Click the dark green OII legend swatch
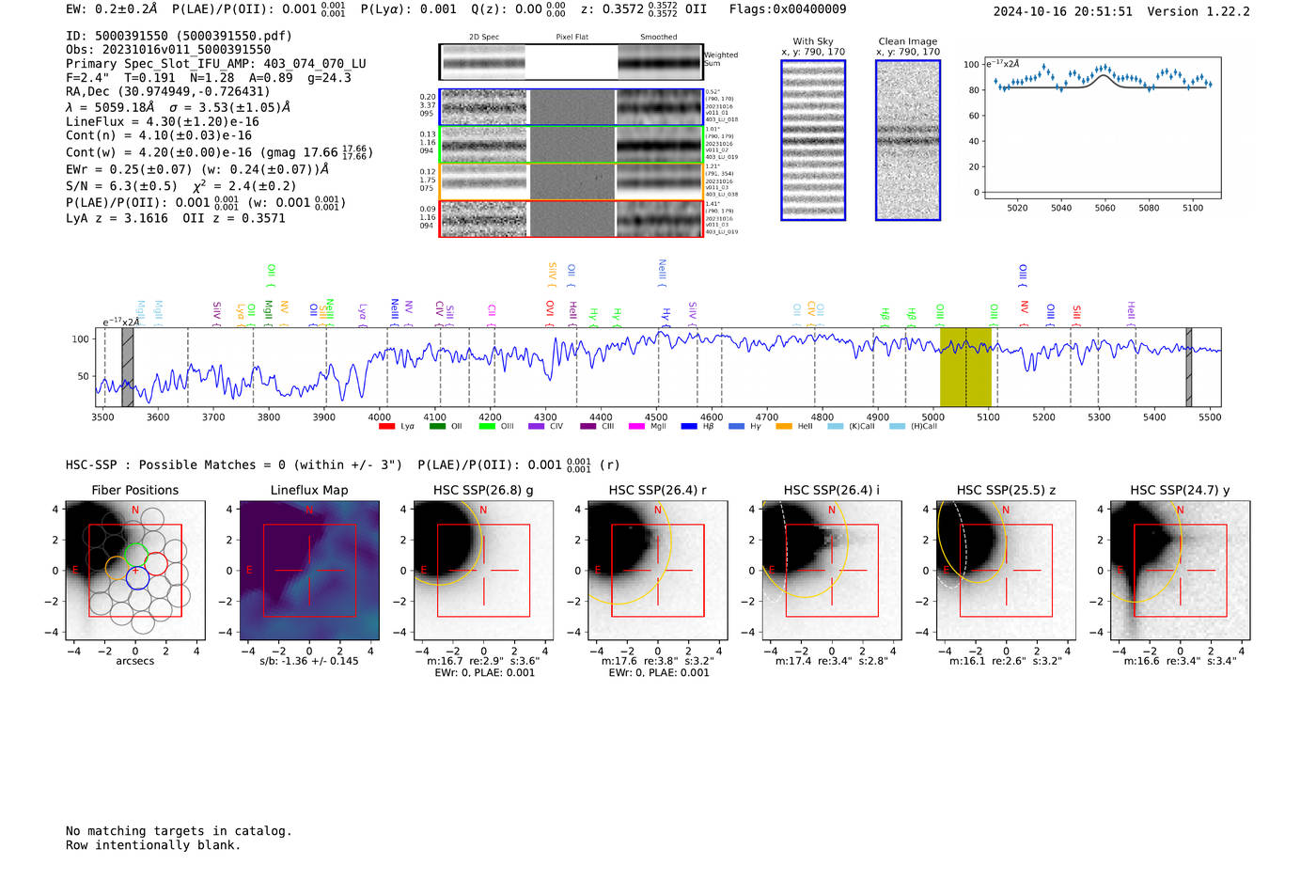The height and width of the screenshot is (896, 1316). coord(437,427)
